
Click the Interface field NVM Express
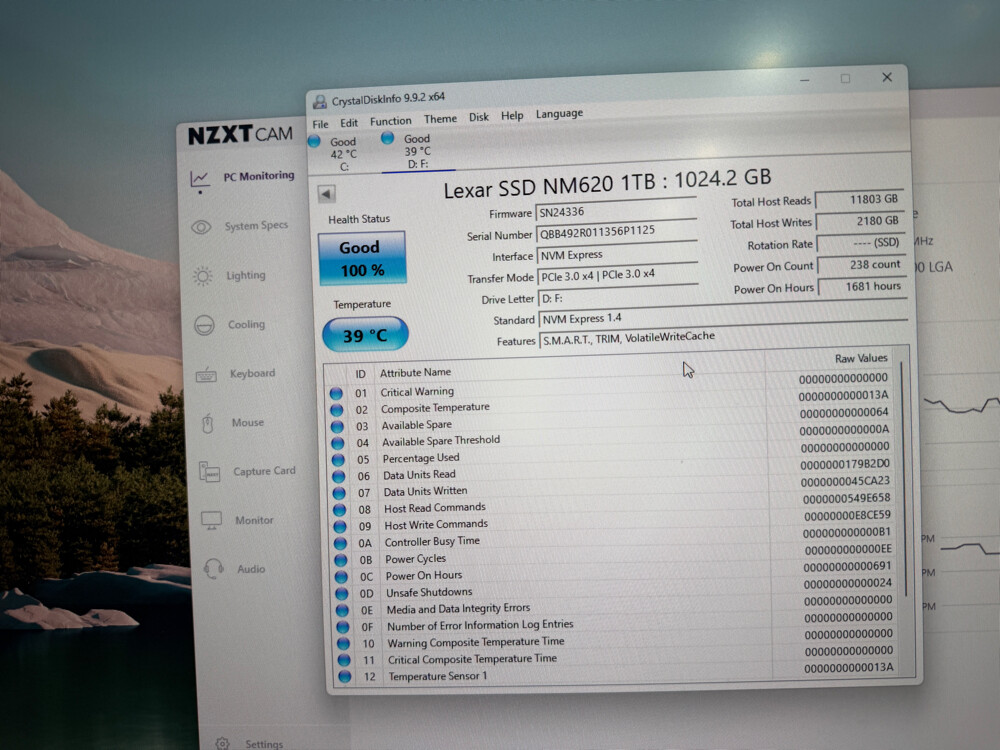617,254
